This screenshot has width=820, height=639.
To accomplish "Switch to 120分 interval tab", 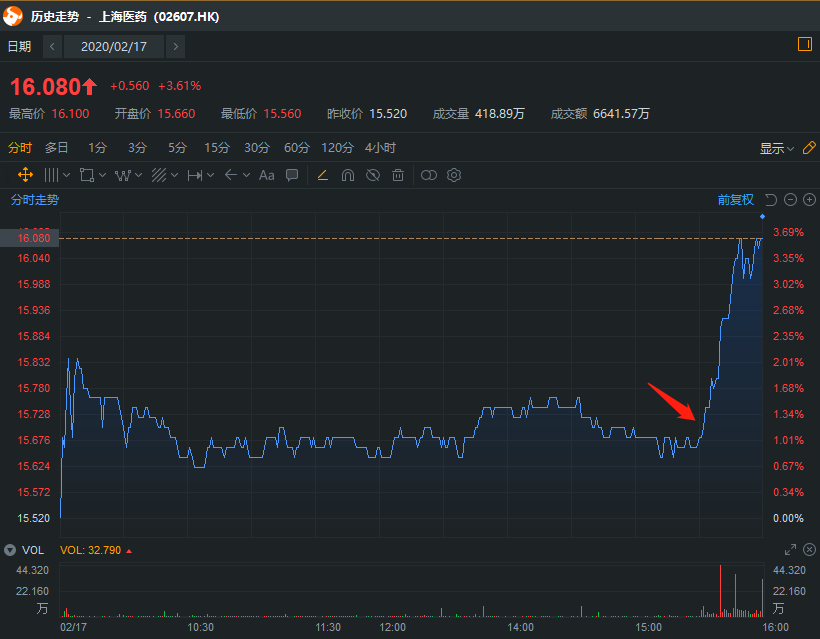I will pos(337,148).
